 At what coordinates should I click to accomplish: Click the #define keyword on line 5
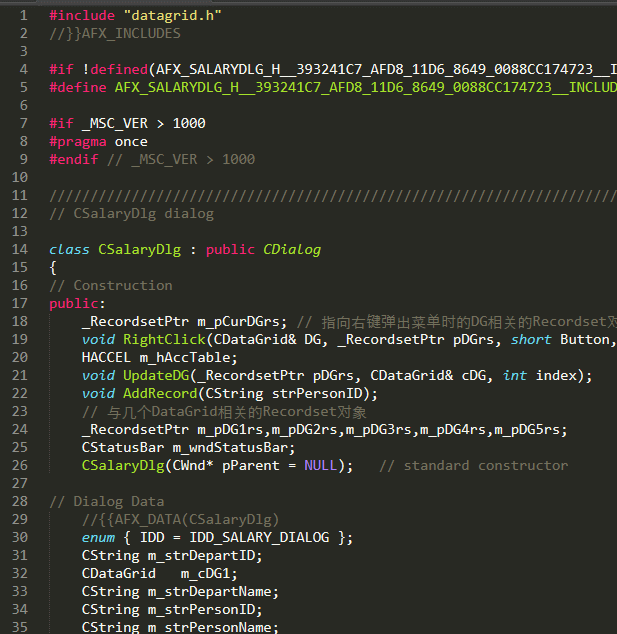click(78, 88)
